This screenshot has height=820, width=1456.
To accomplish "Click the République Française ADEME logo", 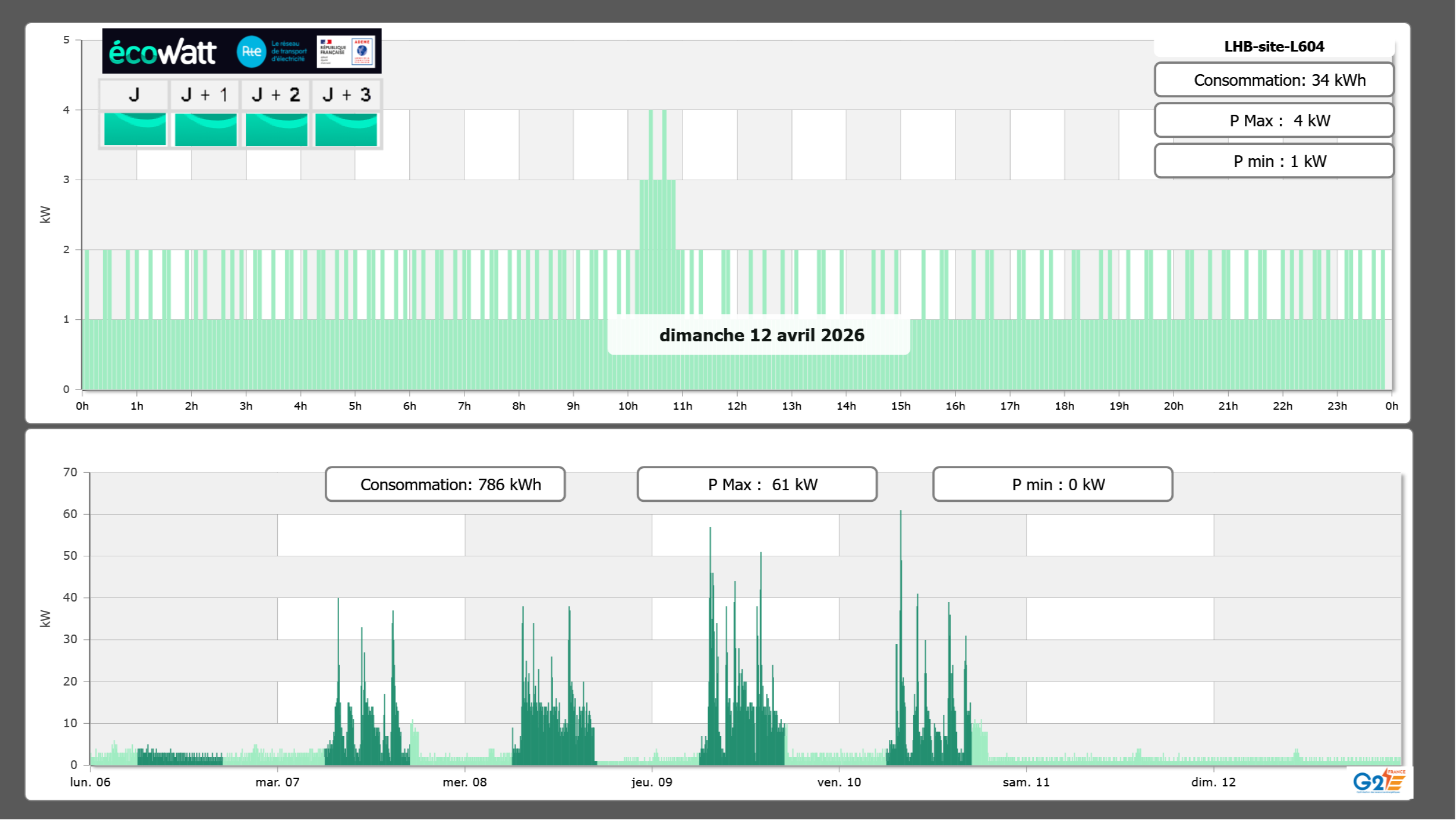I will tap(346, 52).
